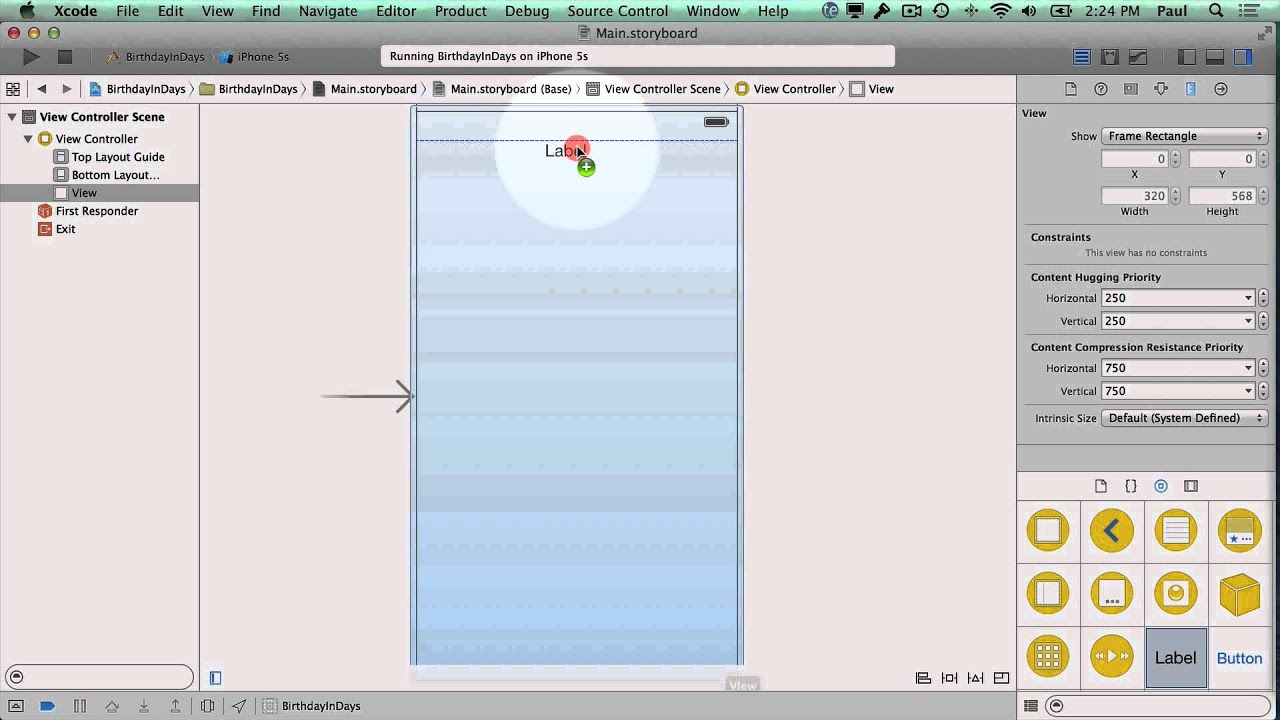
Task: Collapse the View Controller Scene disclosure triangle
Action: point(12,117)
